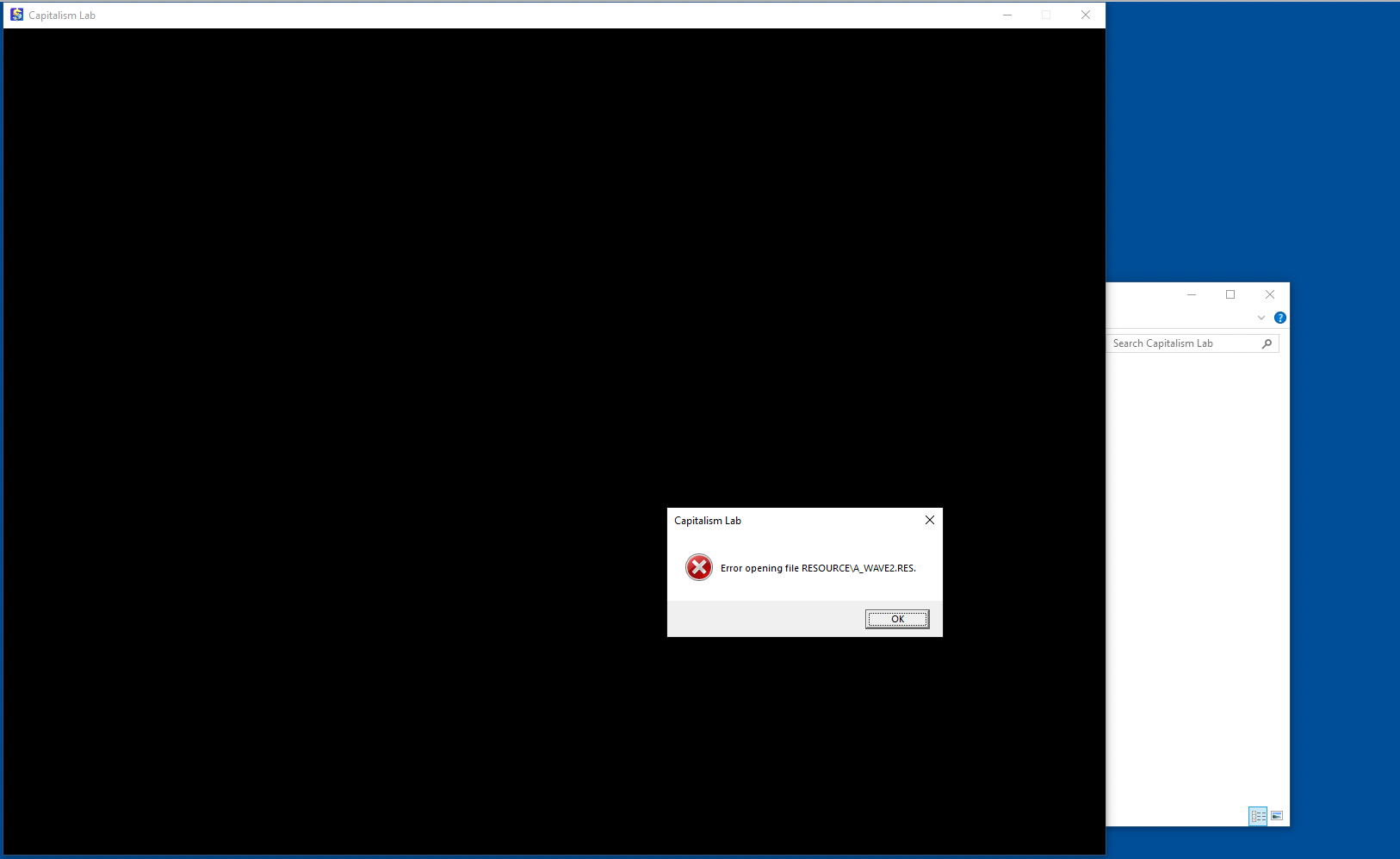Screen dimensions: 1400x859
Task: Click the error dialog title Capitalism Lab
Action: coord(708,521)
